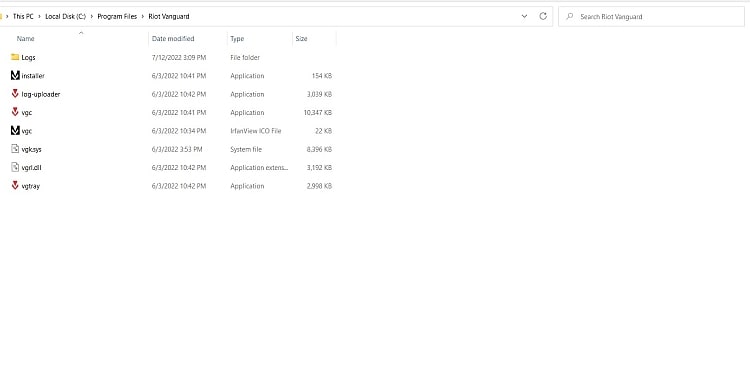Click the IrfanView ICO File type cell
The height and width of the screenshot is (375, 750).
(256, 131)
